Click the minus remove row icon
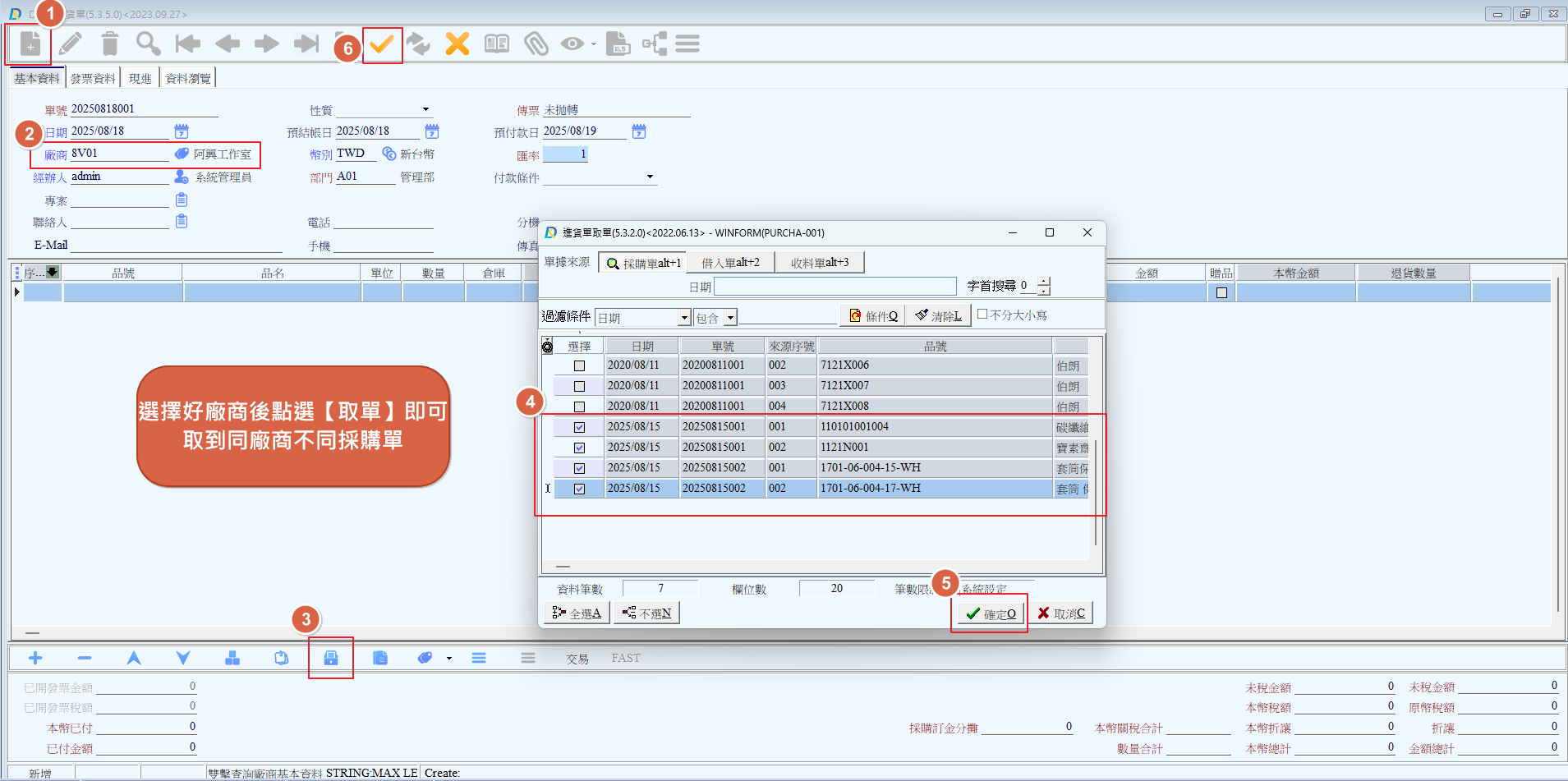Viewport: 1568px width, 781px height. 85,658
